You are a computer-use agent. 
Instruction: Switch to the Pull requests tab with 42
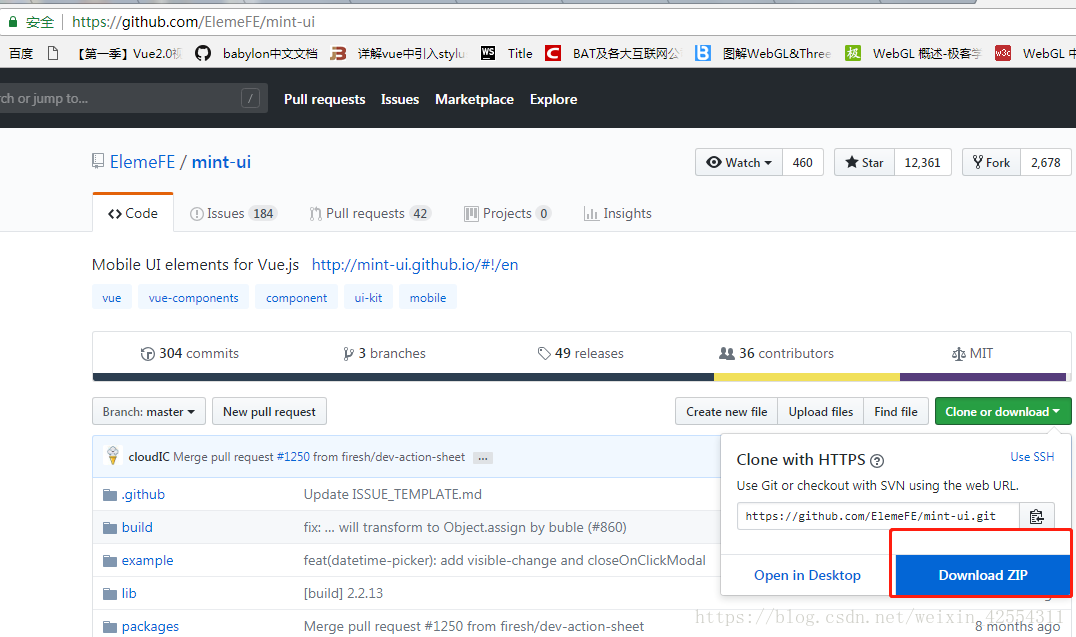369,213
